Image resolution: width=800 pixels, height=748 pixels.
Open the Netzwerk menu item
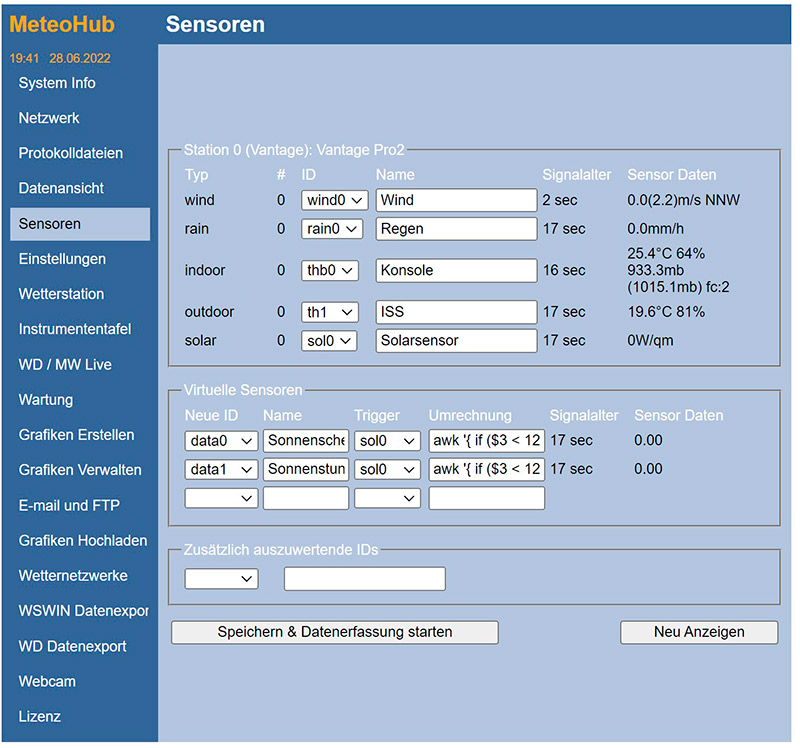tap(49, 118)
